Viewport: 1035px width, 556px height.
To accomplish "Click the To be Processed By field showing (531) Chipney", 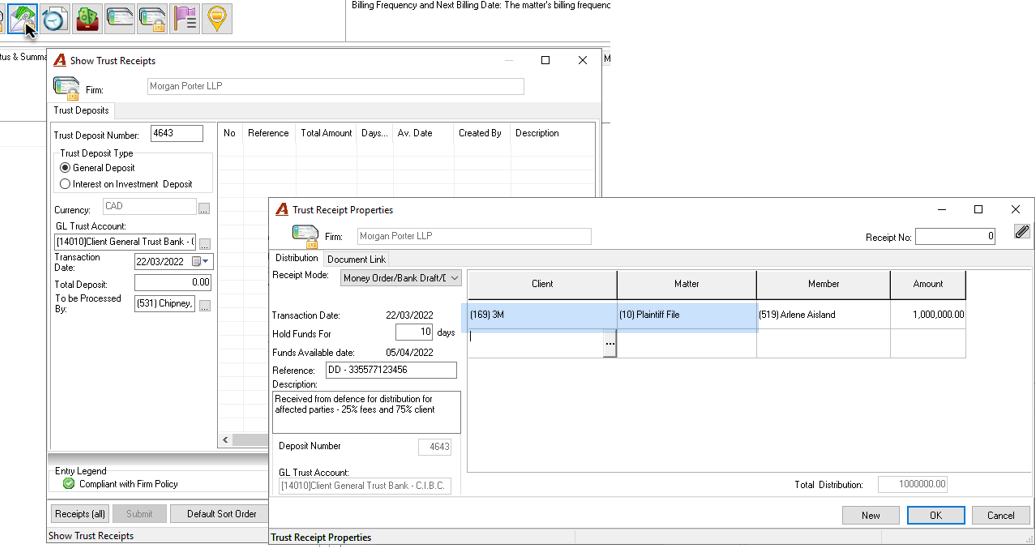I will pyautogui.click(x=164, y=304).
